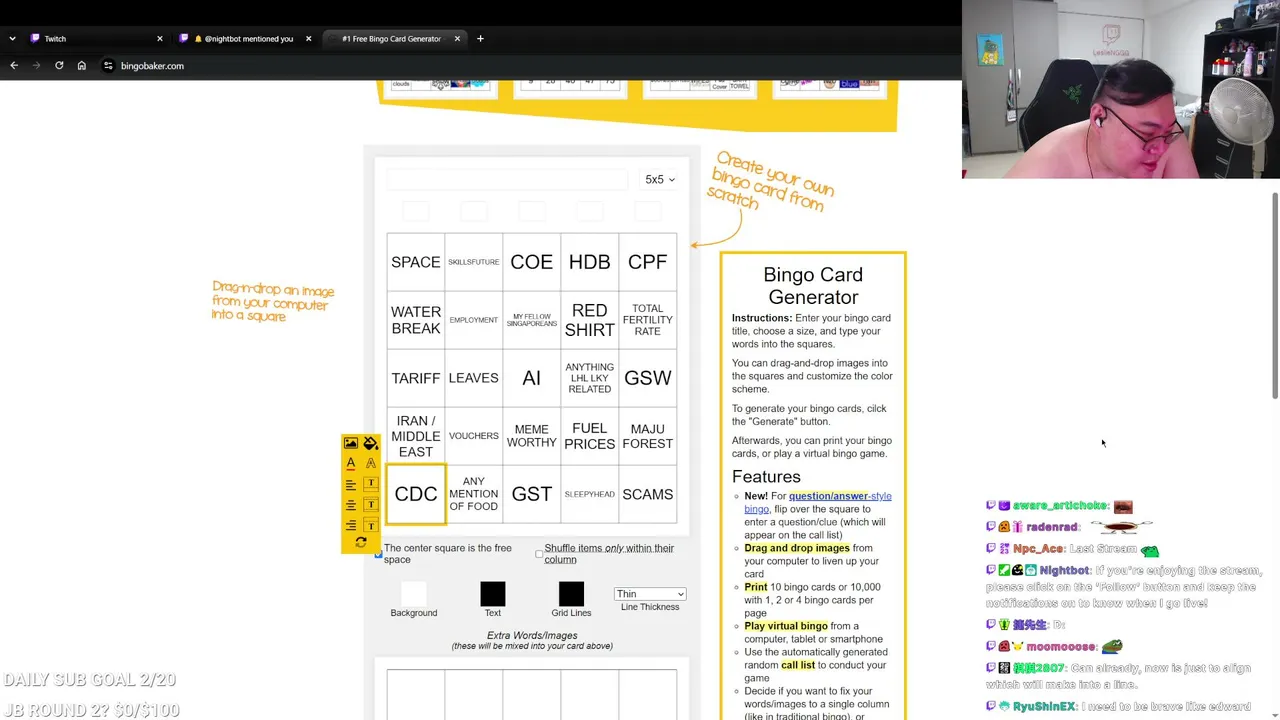
Task: Select the LEAVES square
Action: click(474, 378)
